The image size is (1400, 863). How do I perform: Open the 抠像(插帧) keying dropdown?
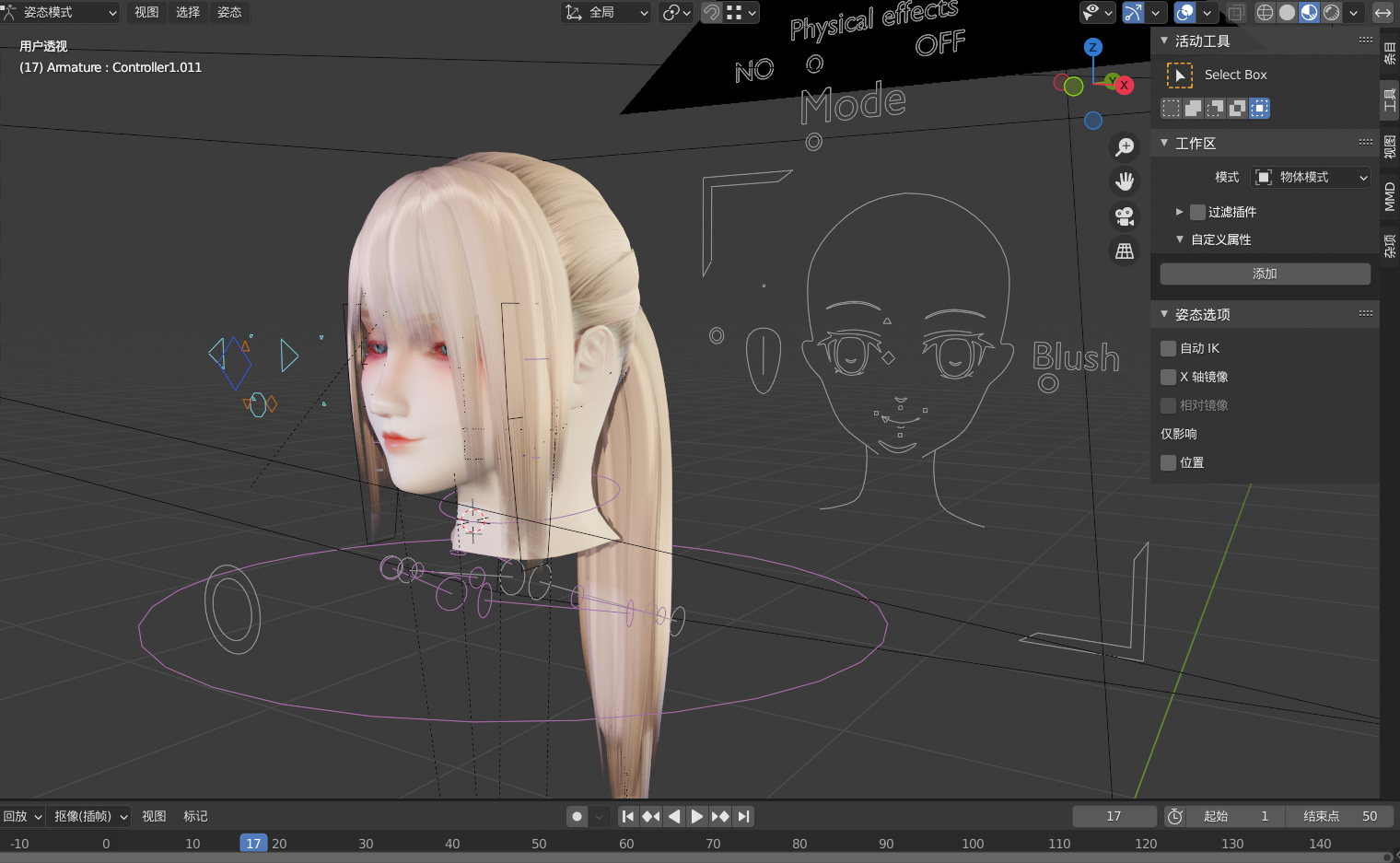coord(90,816)
